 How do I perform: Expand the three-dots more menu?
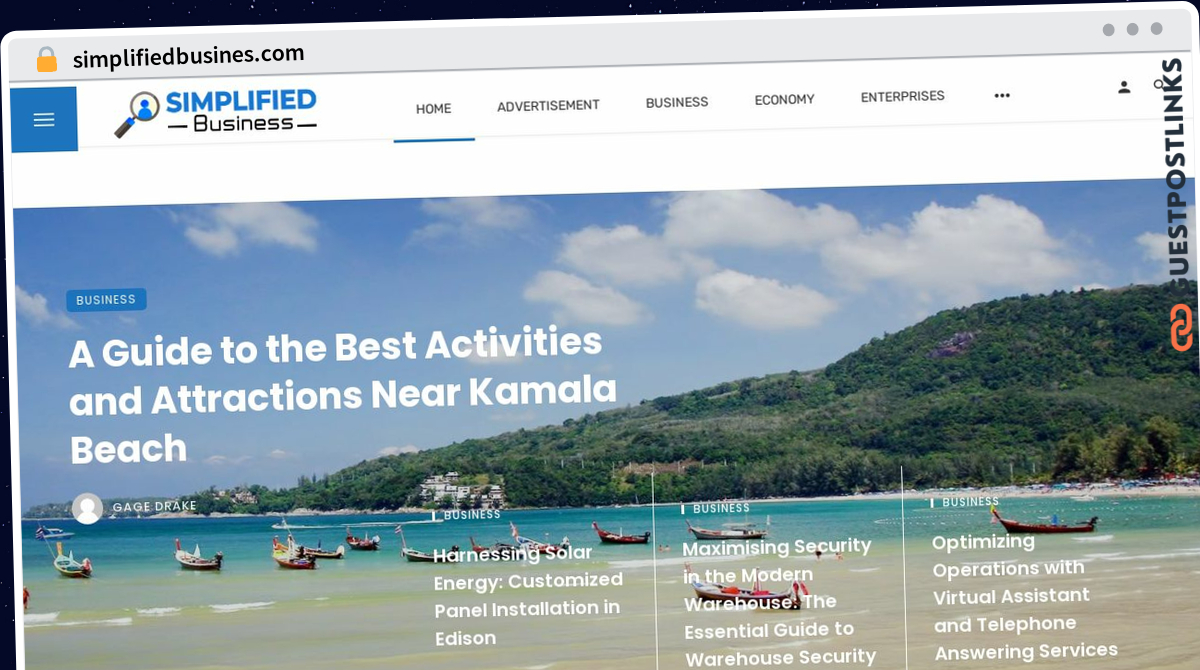(1002, 96)
